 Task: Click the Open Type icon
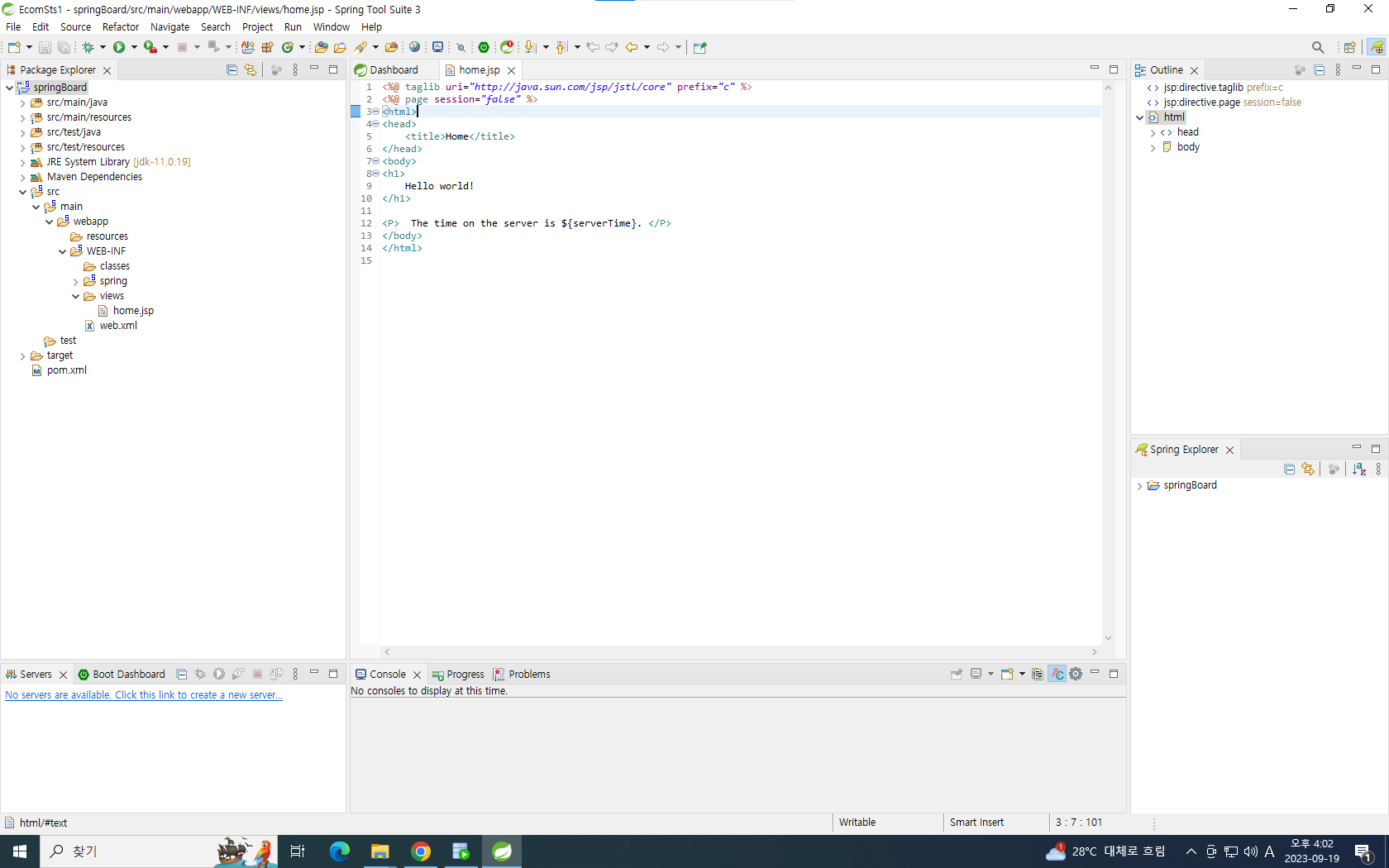pos(322,47)
